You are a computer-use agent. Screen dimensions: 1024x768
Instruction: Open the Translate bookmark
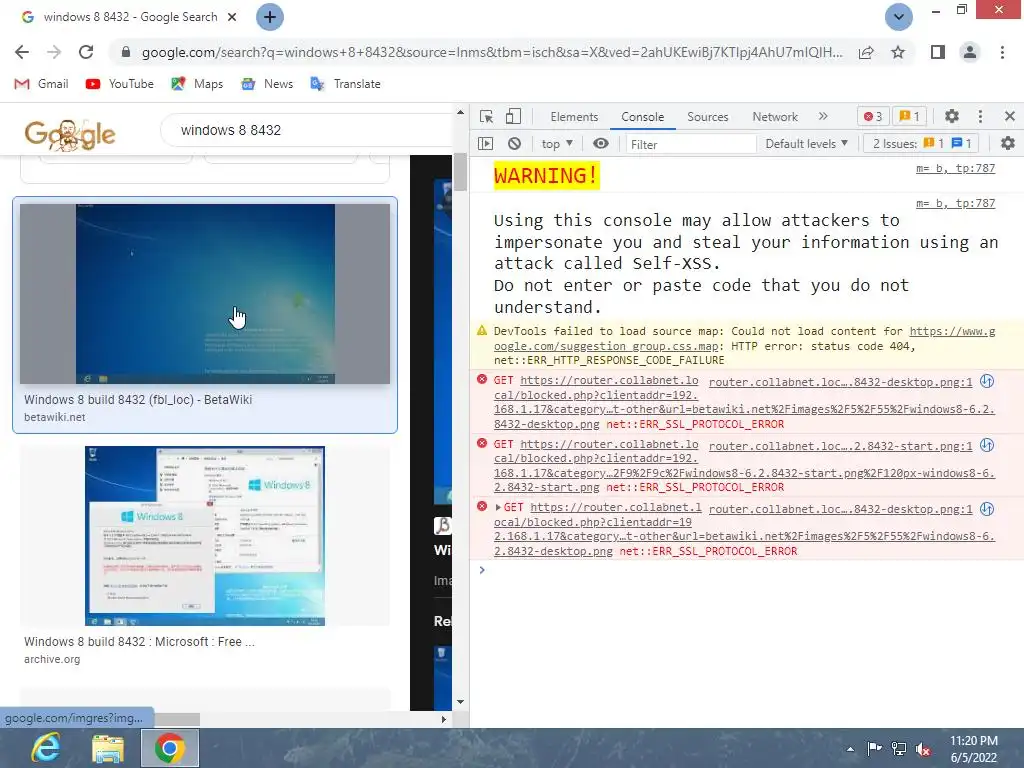click(x=345, y=84)
